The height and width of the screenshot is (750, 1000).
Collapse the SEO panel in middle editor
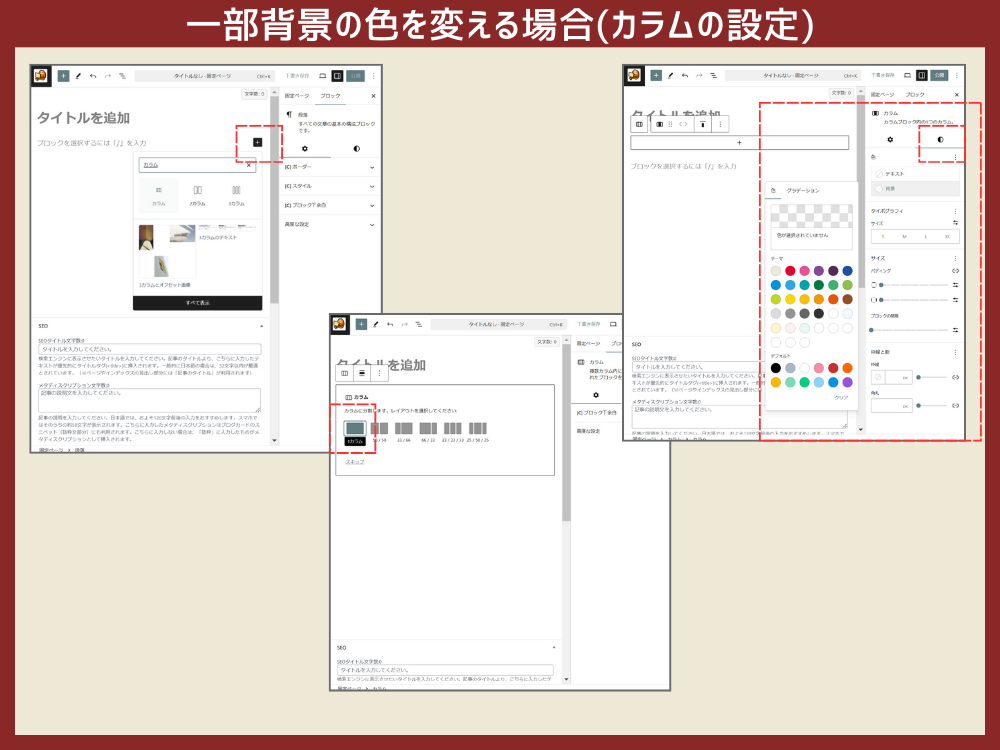[x=554, y=647]
